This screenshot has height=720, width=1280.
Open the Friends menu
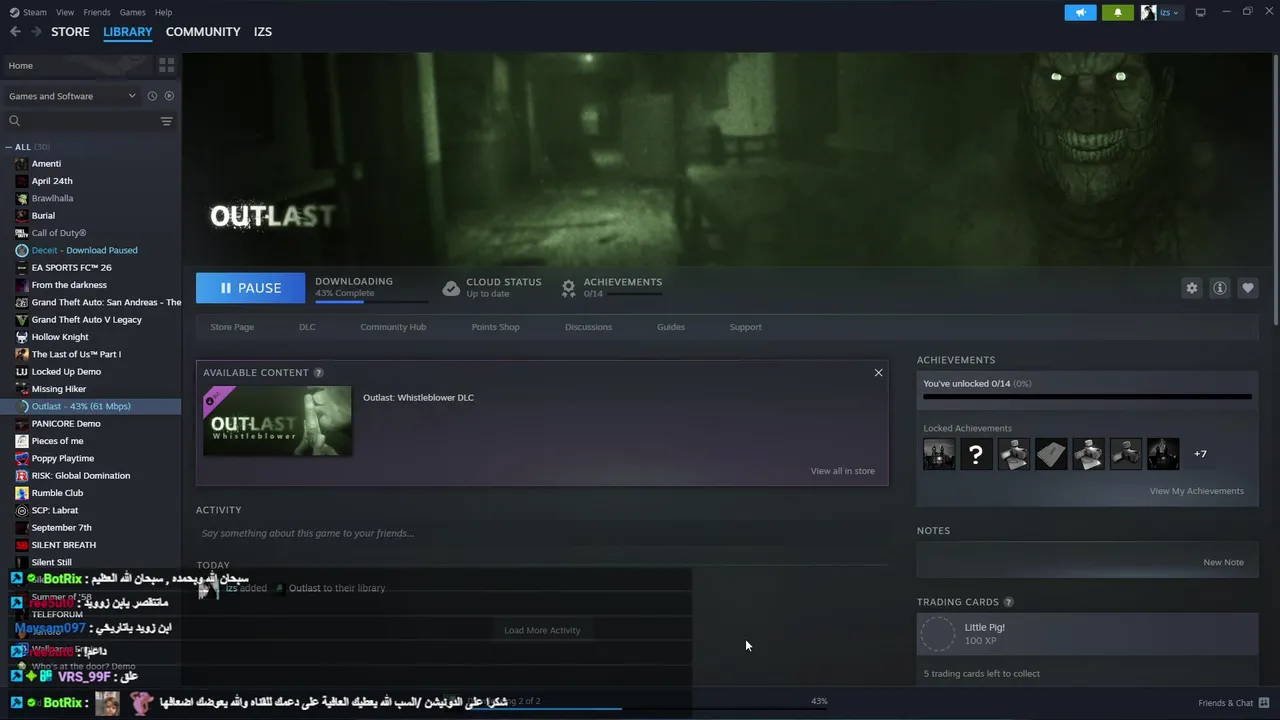97,12
